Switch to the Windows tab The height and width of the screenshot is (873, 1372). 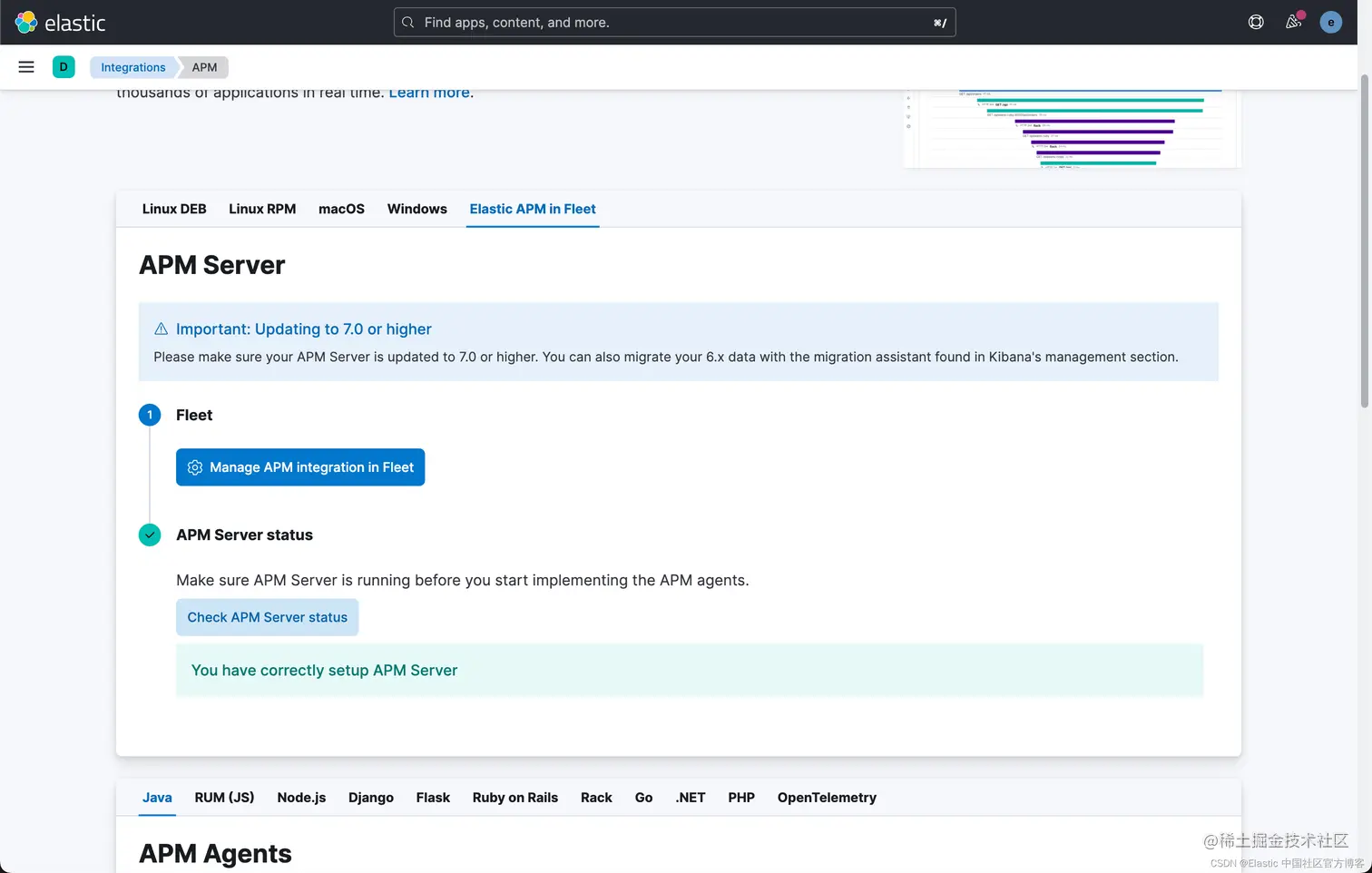point(417,209)
